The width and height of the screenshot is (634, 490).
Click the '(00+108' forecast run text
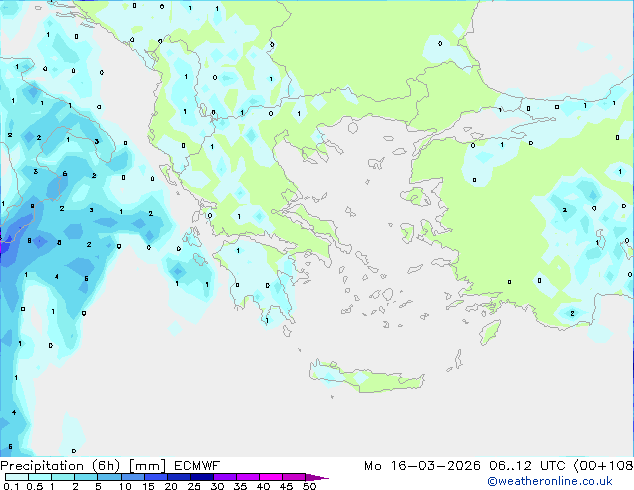[x=603, y=466]
